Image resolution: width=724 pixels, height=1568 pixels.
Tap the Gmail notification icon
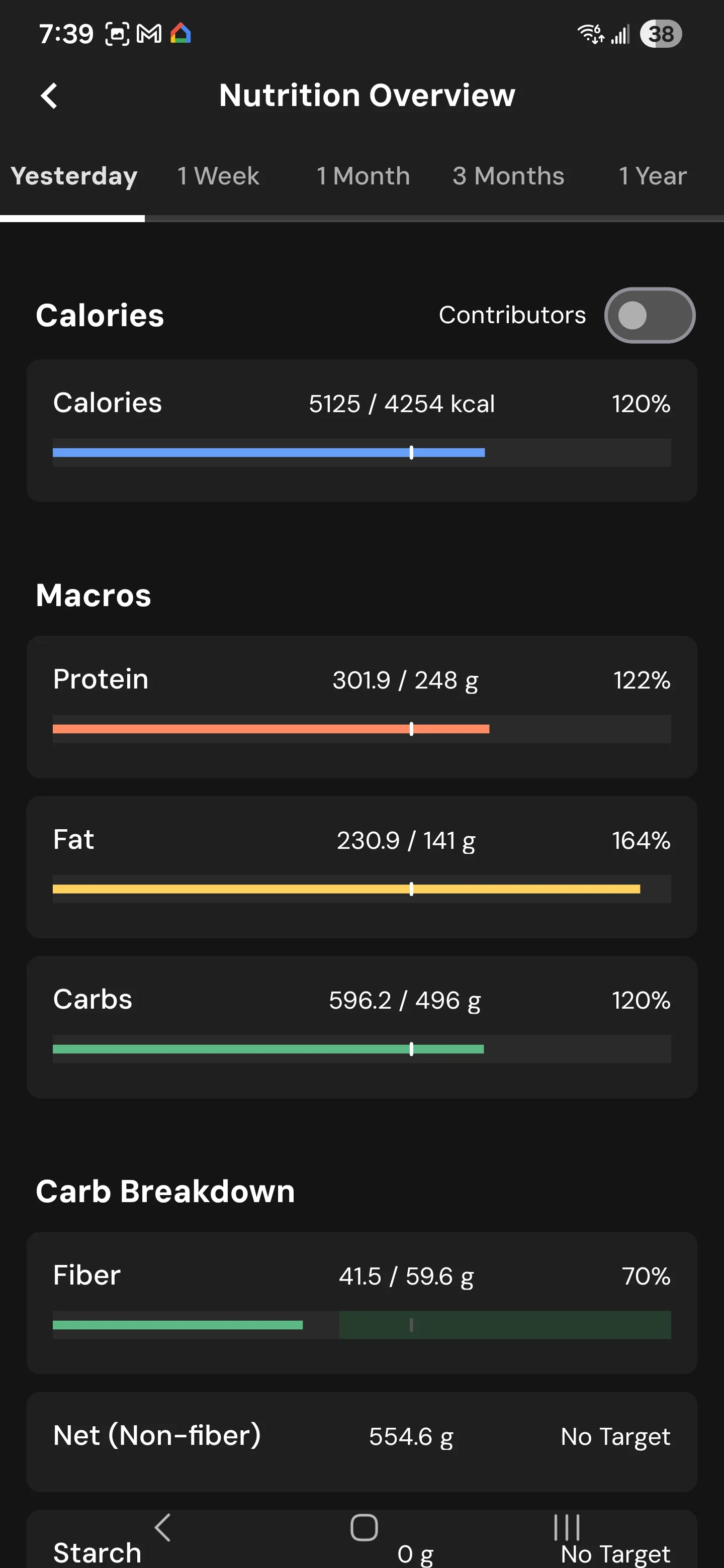click(x=149, y=34)
